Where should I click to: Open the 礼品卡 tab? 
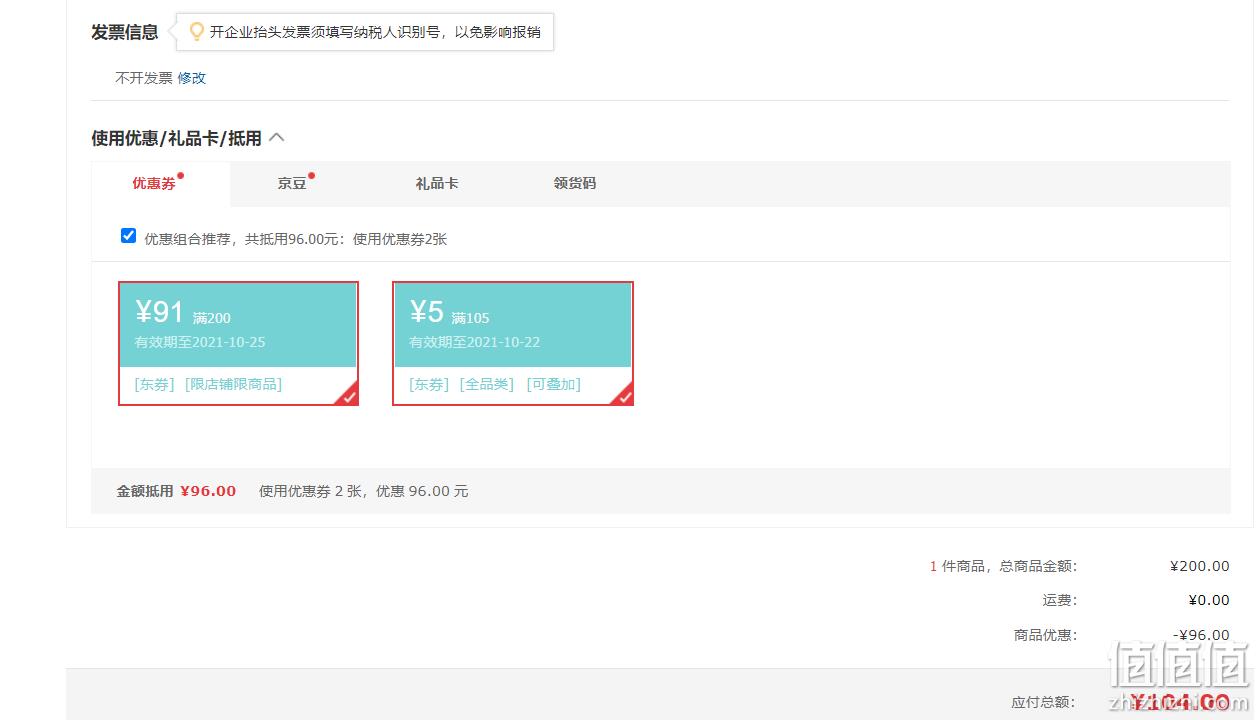(x=437, y=183)
